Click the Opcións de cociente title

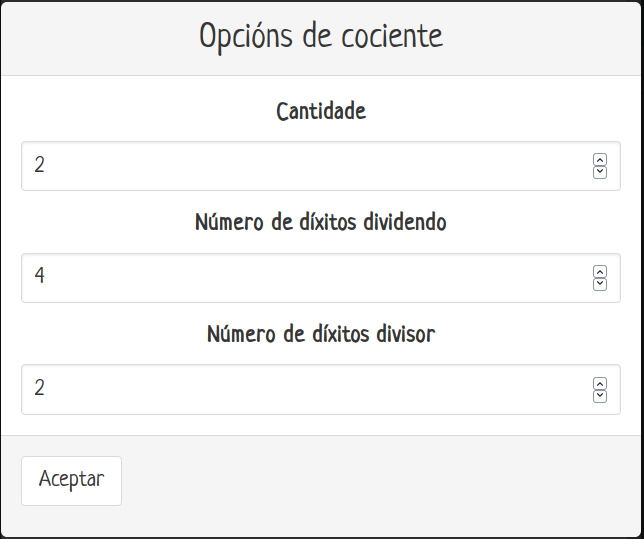tap(321, 37)
